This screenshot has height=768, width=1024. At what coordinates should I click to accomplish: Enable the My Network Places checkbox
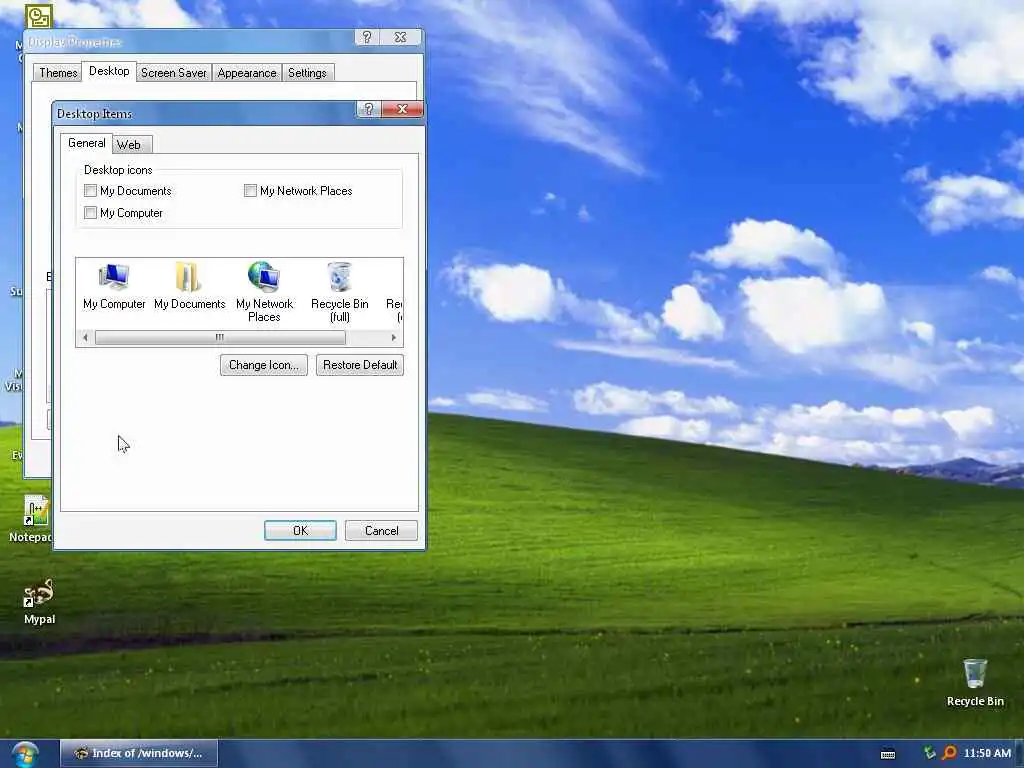tap(250, 191)
